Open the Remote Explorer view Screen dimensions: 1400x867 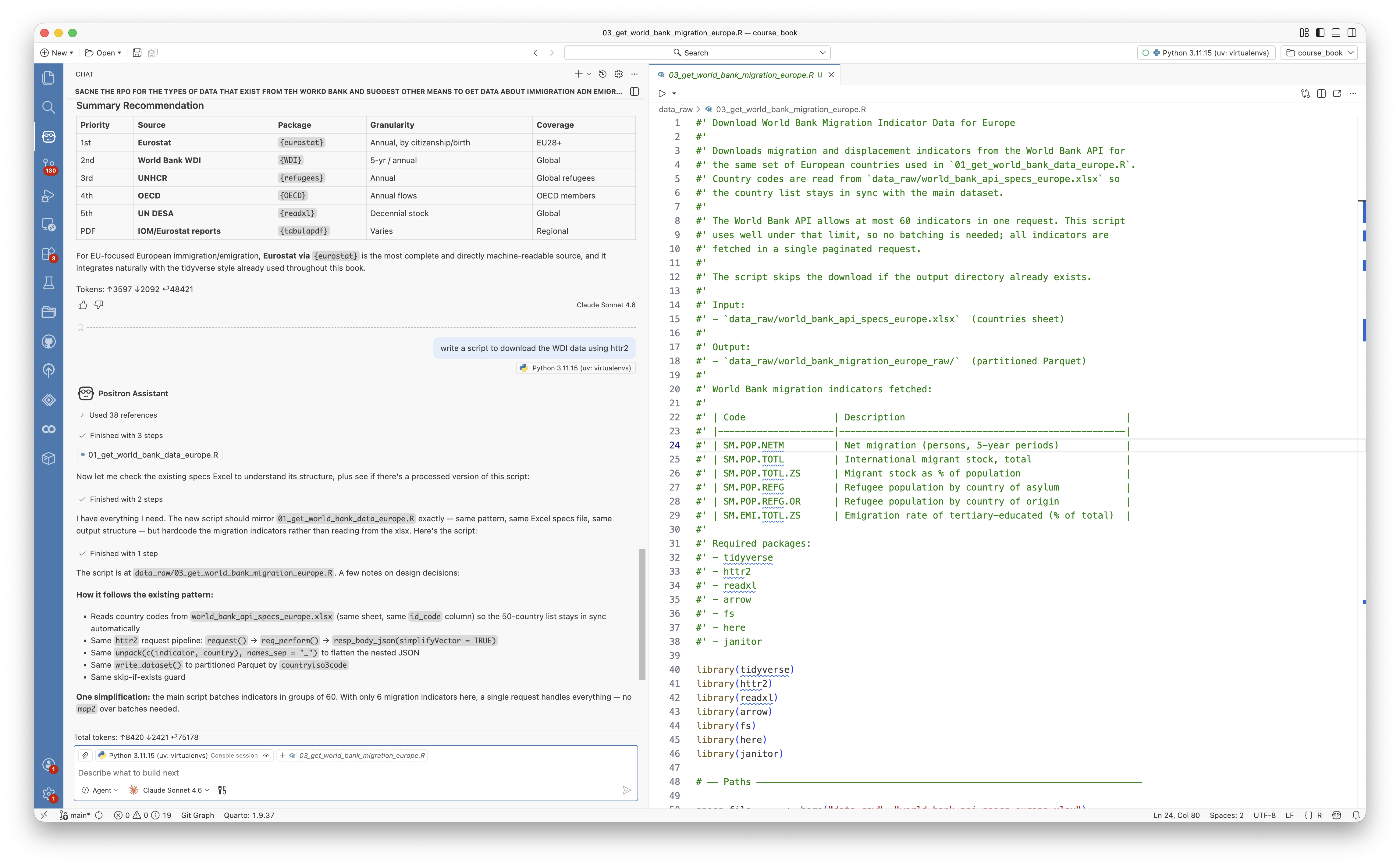[x=49, y=225]
